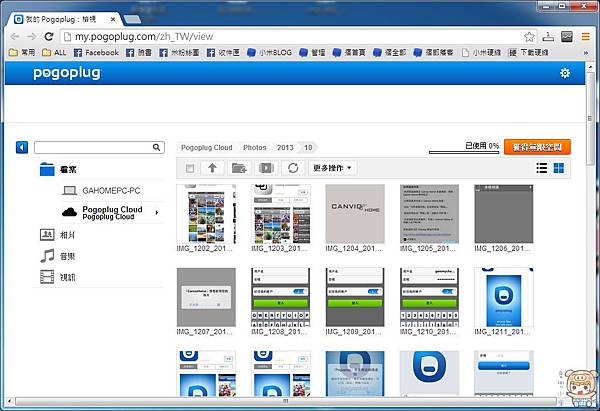Open settings gear in Pogoplug header
This screenshot has width=600, height=411.
click(x=565, y=73)
